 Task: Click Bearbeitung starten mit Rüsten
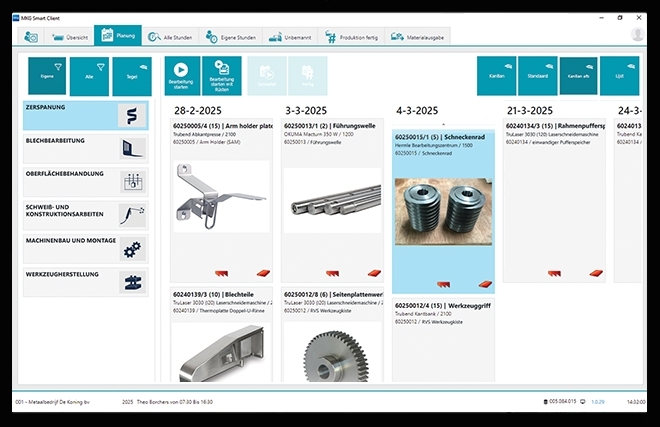221,75
